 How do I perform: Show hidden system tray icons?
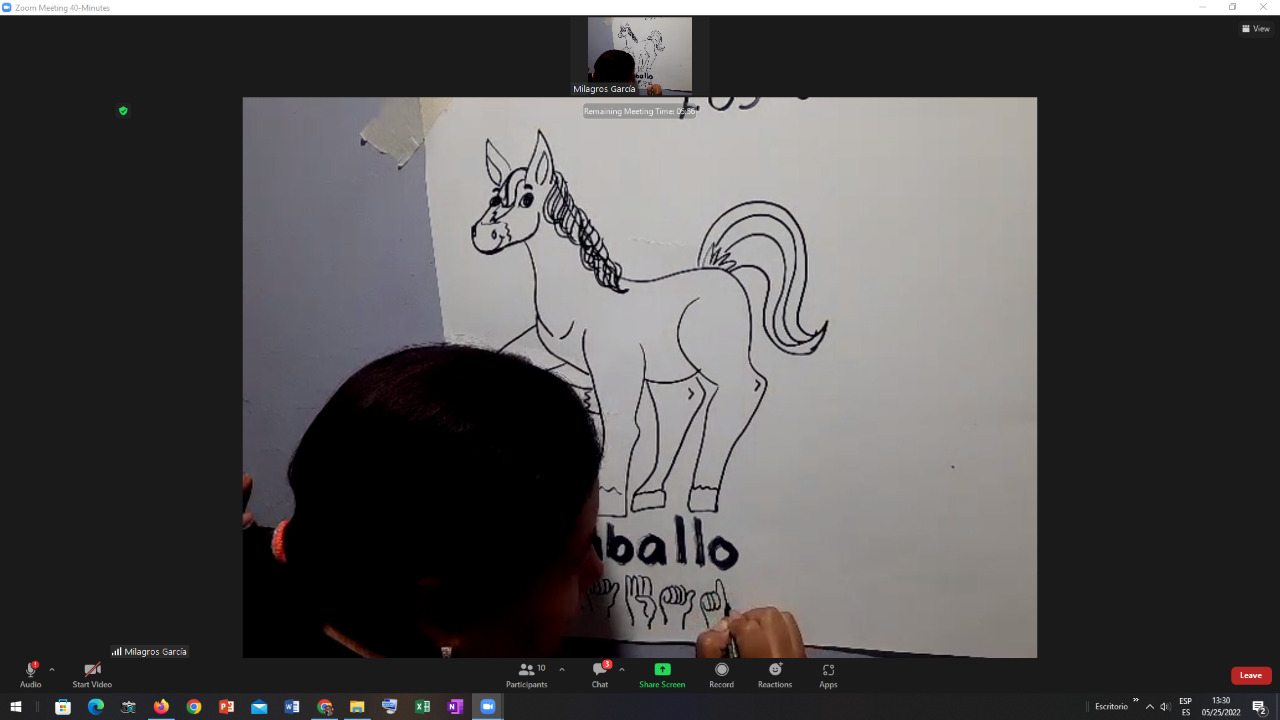coord(1149,707)
